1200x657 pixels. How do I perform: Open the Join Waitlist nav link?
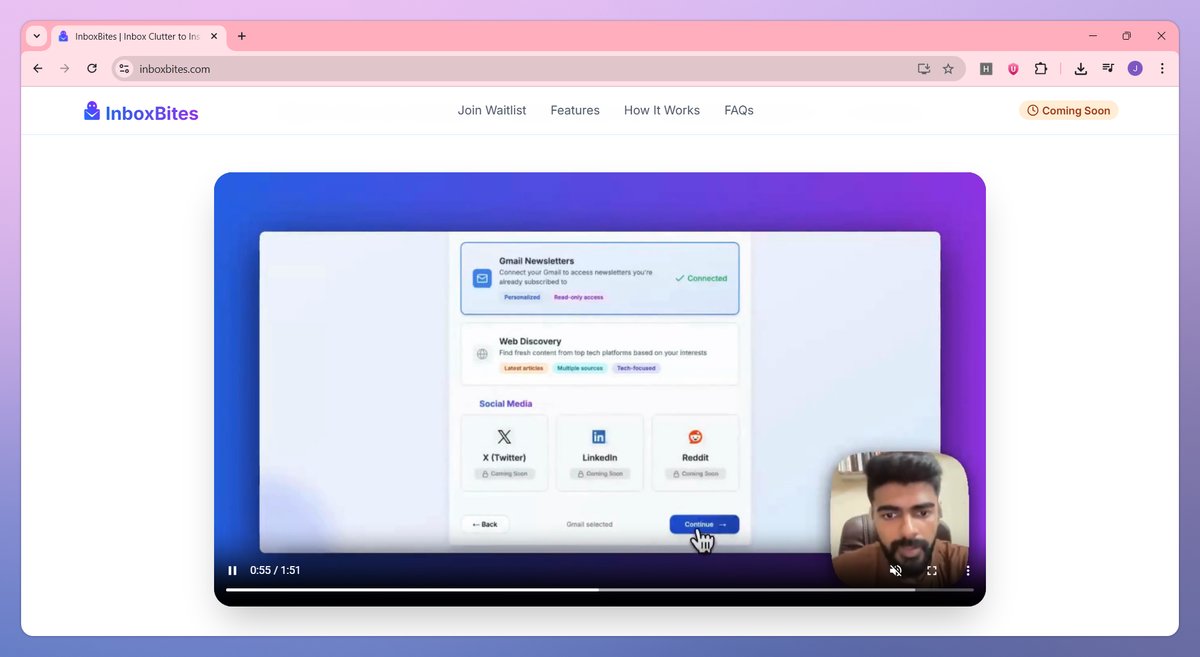(492, 110)
